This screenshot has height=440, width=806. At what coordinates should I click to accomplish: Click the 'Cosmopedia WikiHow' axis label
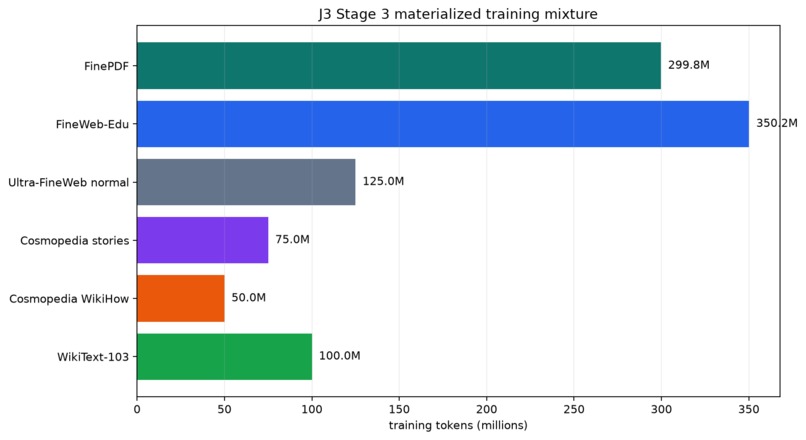click(69, 299)
